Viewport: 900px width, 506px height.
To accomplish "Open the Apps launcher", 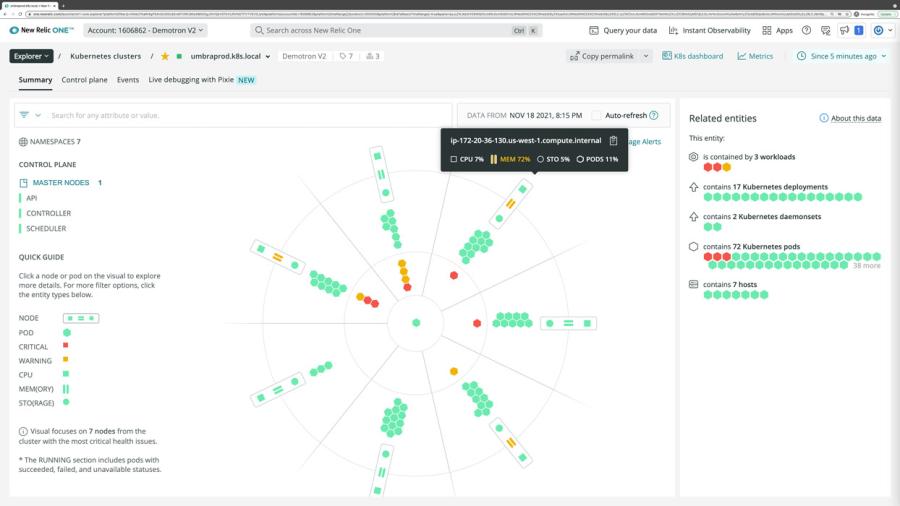I will (777, 30).
